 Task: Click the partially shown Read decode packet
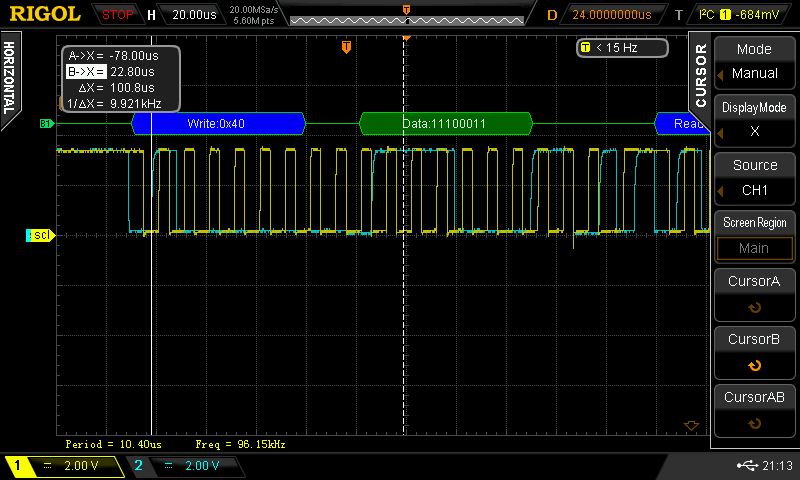(682, 123)
